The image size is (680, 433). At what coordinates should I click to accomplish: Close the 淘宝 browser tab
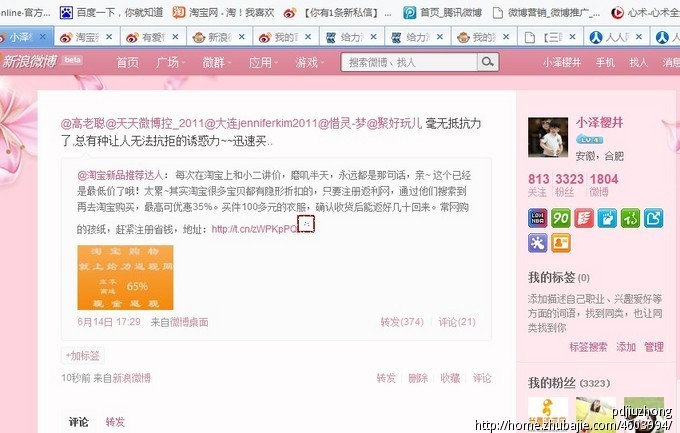tap(109, 37)
